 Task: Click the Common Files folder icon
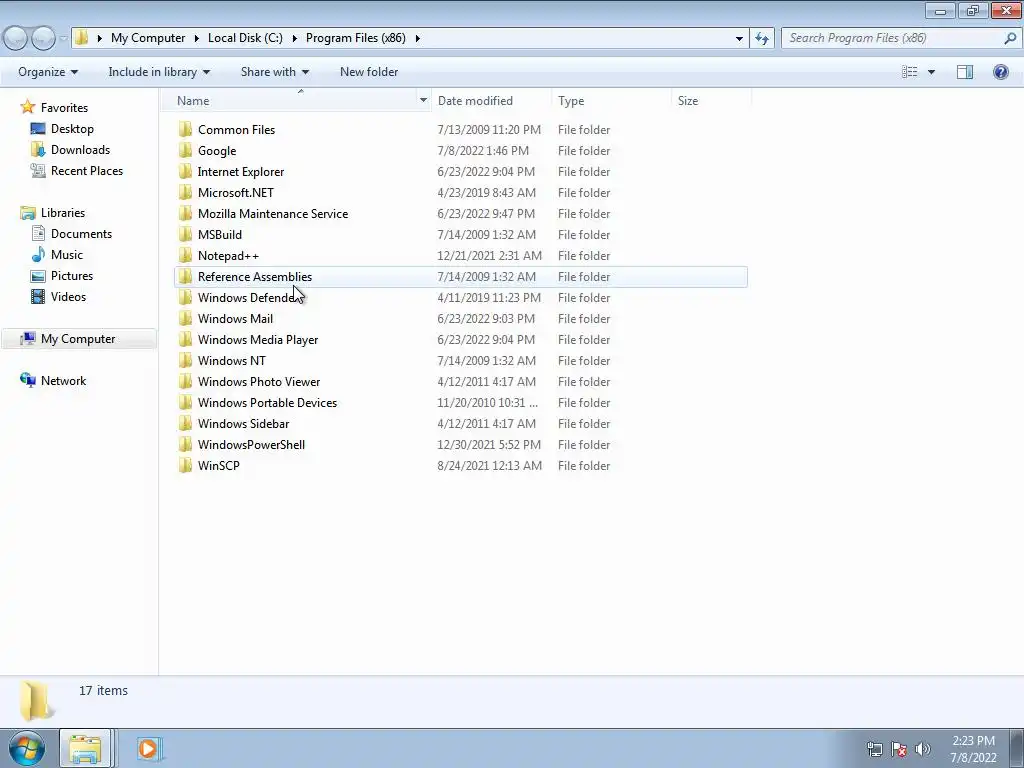(185, 129)
